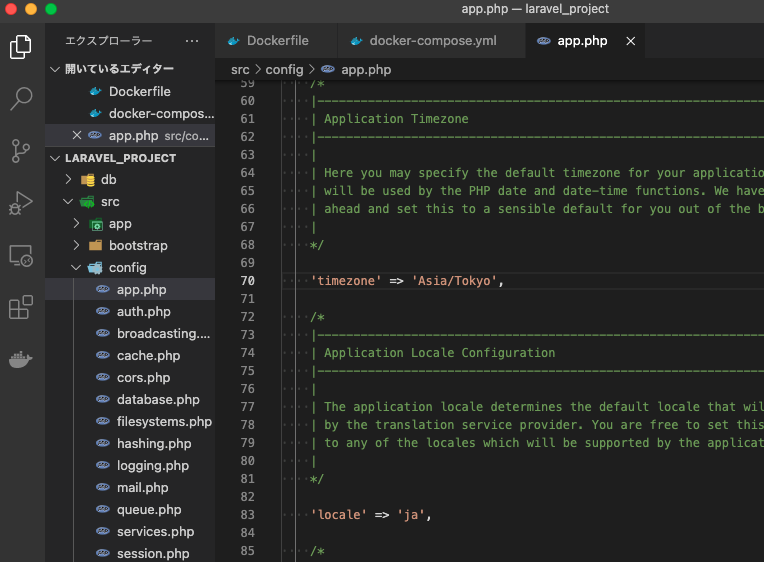
Task: Collapse the LARAVEL_PROJECT section header
Action: [x=120, y=158]
